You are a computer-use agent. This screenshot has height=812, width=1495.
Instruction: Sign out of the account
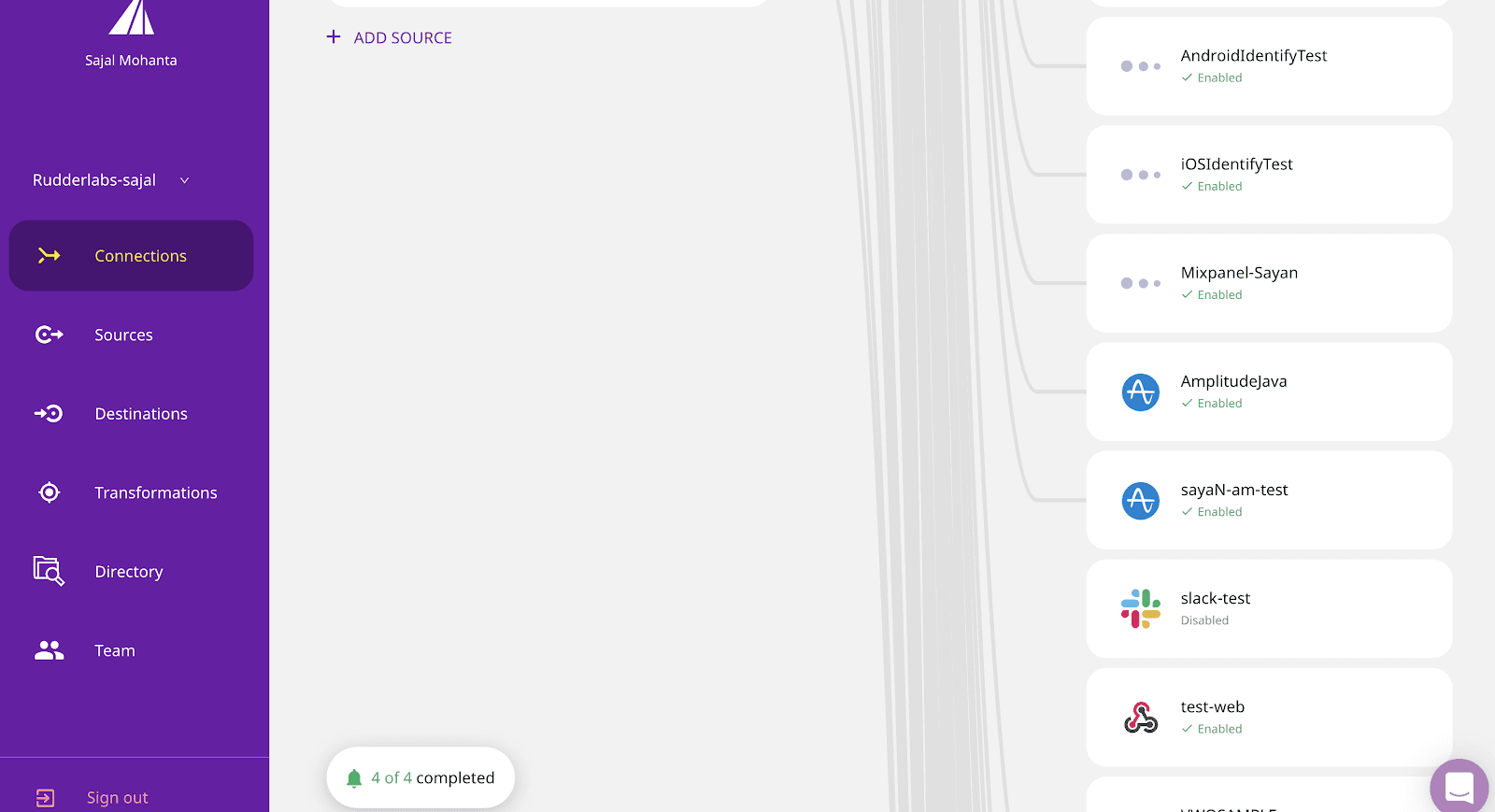(x=117, y=797)
